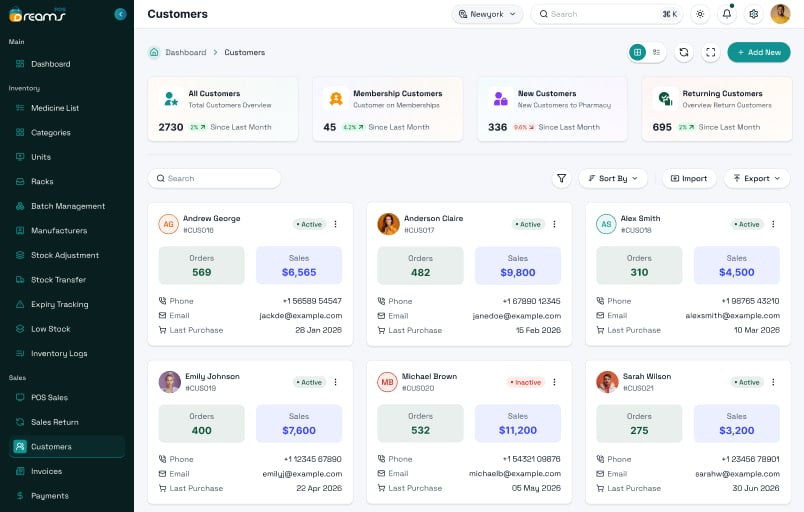This screenshot has width=804, height=512.
Task: Open Medicine List in sidebar
Action: [54, 108]
